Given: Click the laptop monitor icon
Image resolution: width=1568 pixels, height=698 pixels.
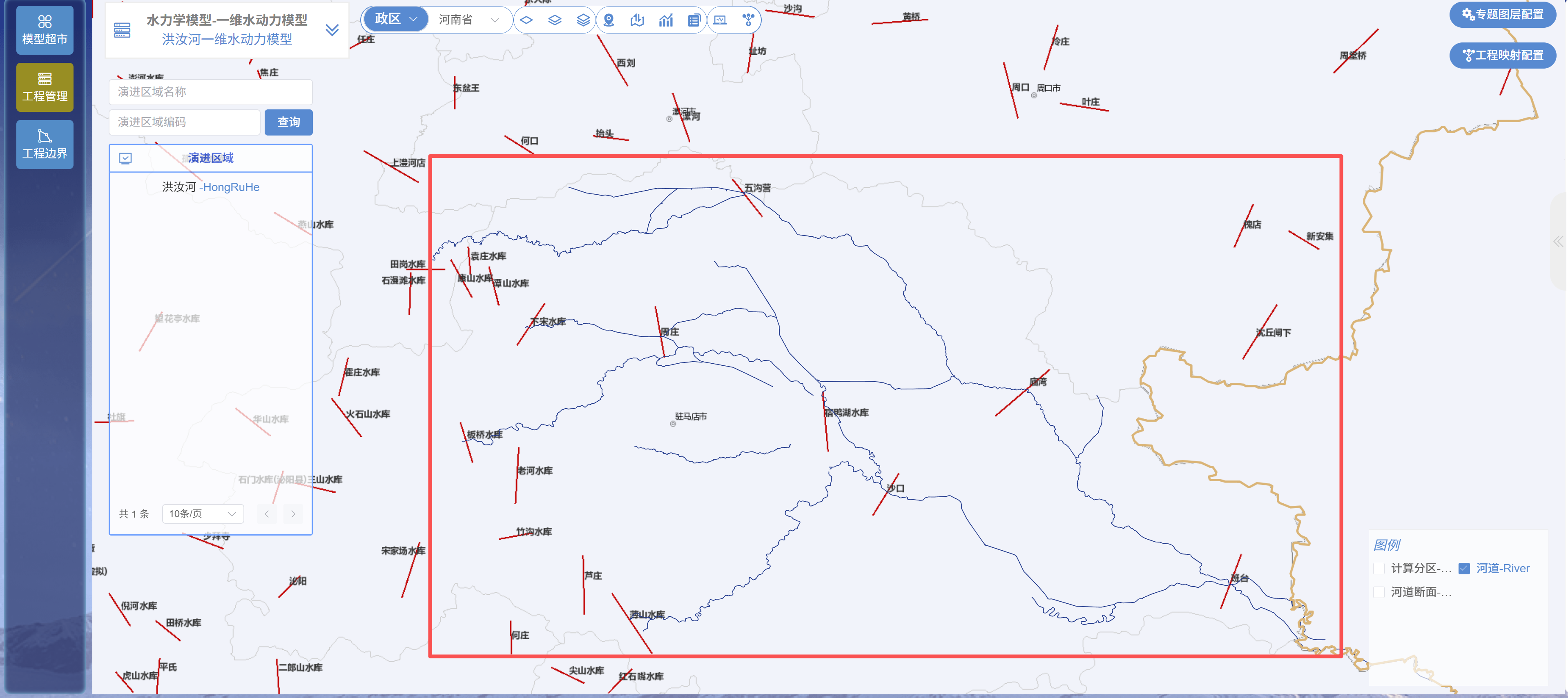Looking at the screenshot, I should [720, 20].
